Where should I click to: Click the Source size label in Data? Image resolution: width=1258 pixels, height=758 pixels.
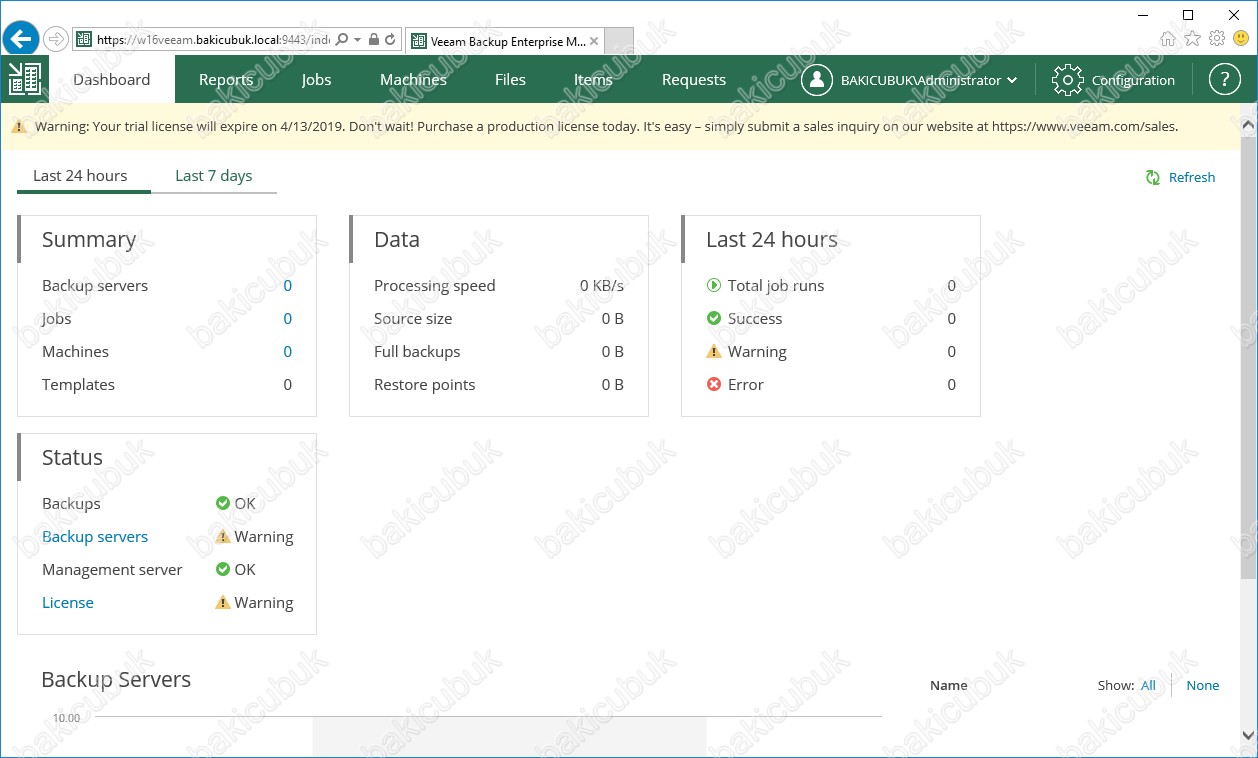(x=413, y=318)
